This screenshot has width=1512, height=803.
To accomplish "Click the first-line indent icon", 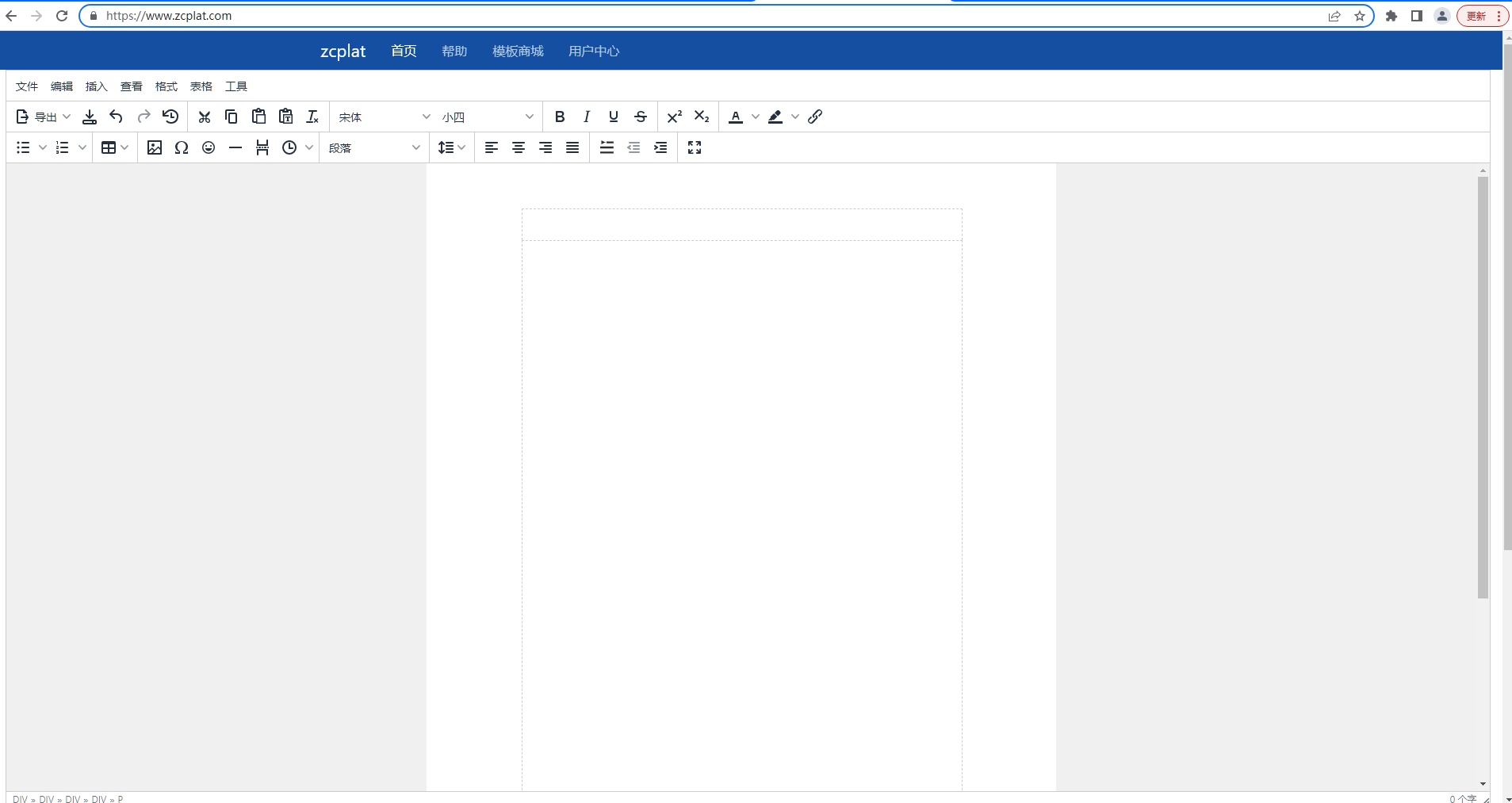I will point(607,147).
